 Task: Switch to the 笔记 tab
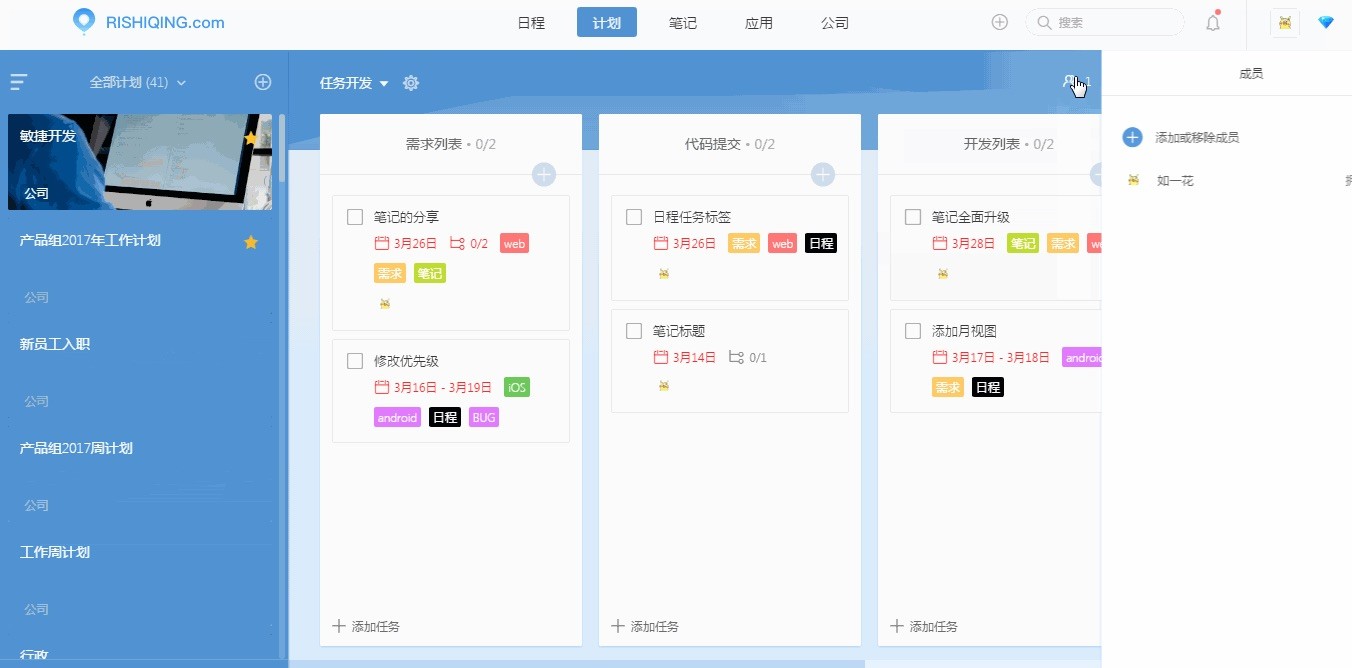(683, 22)
